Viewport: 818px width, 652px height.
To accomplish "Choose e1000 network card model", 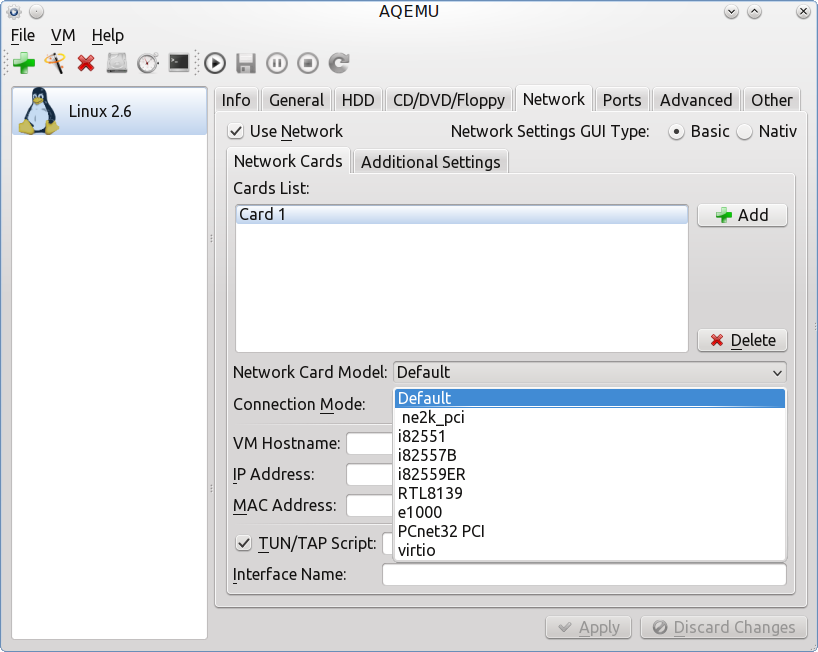I will pyautogui.click(x=590, y=512).
